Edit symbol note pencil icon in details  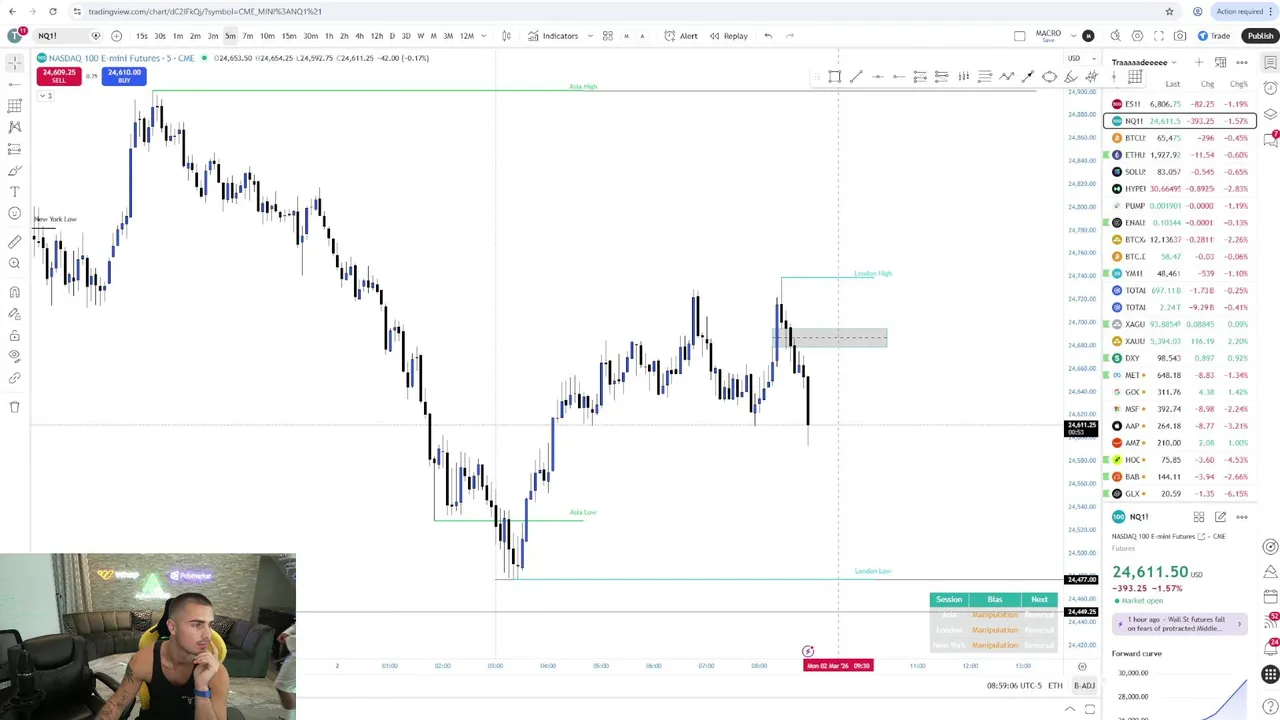1220,517
